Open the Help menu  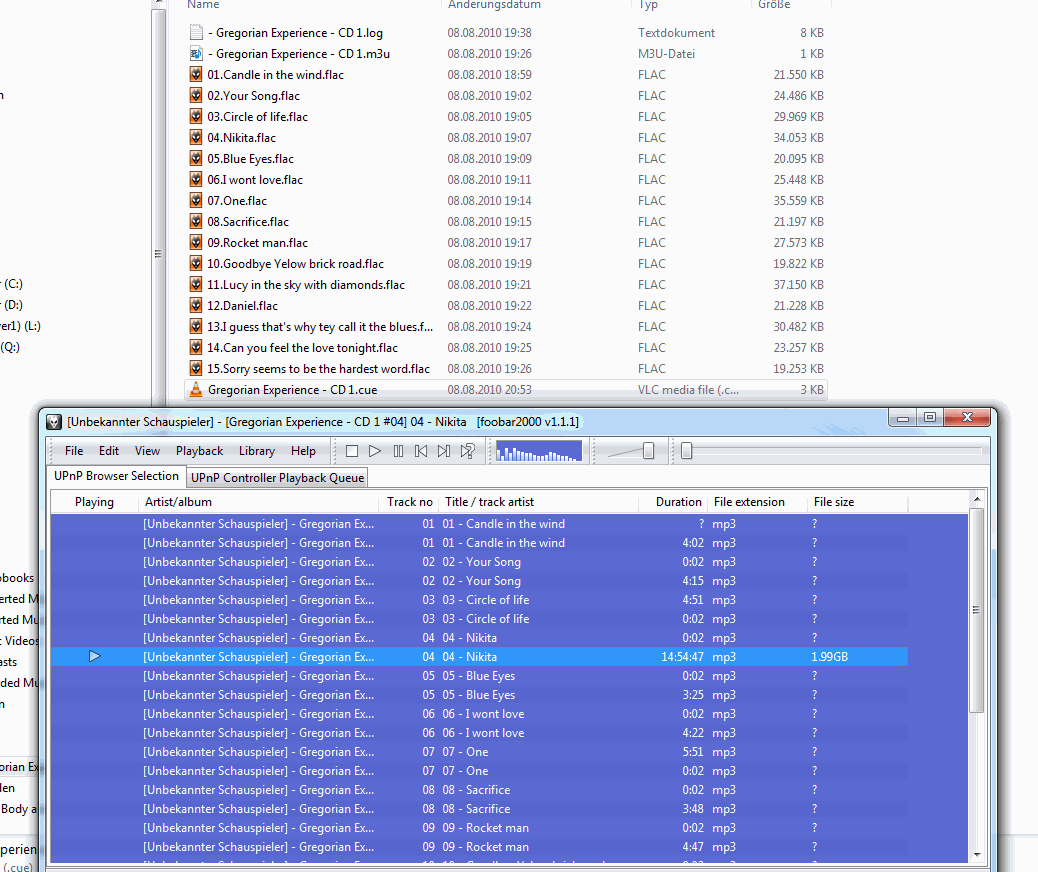click(303, 451)
